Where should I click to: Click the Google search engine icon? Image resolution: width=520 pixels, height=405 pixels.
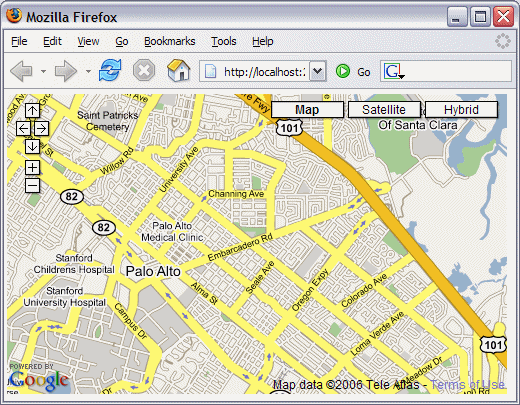pos(394,71)
